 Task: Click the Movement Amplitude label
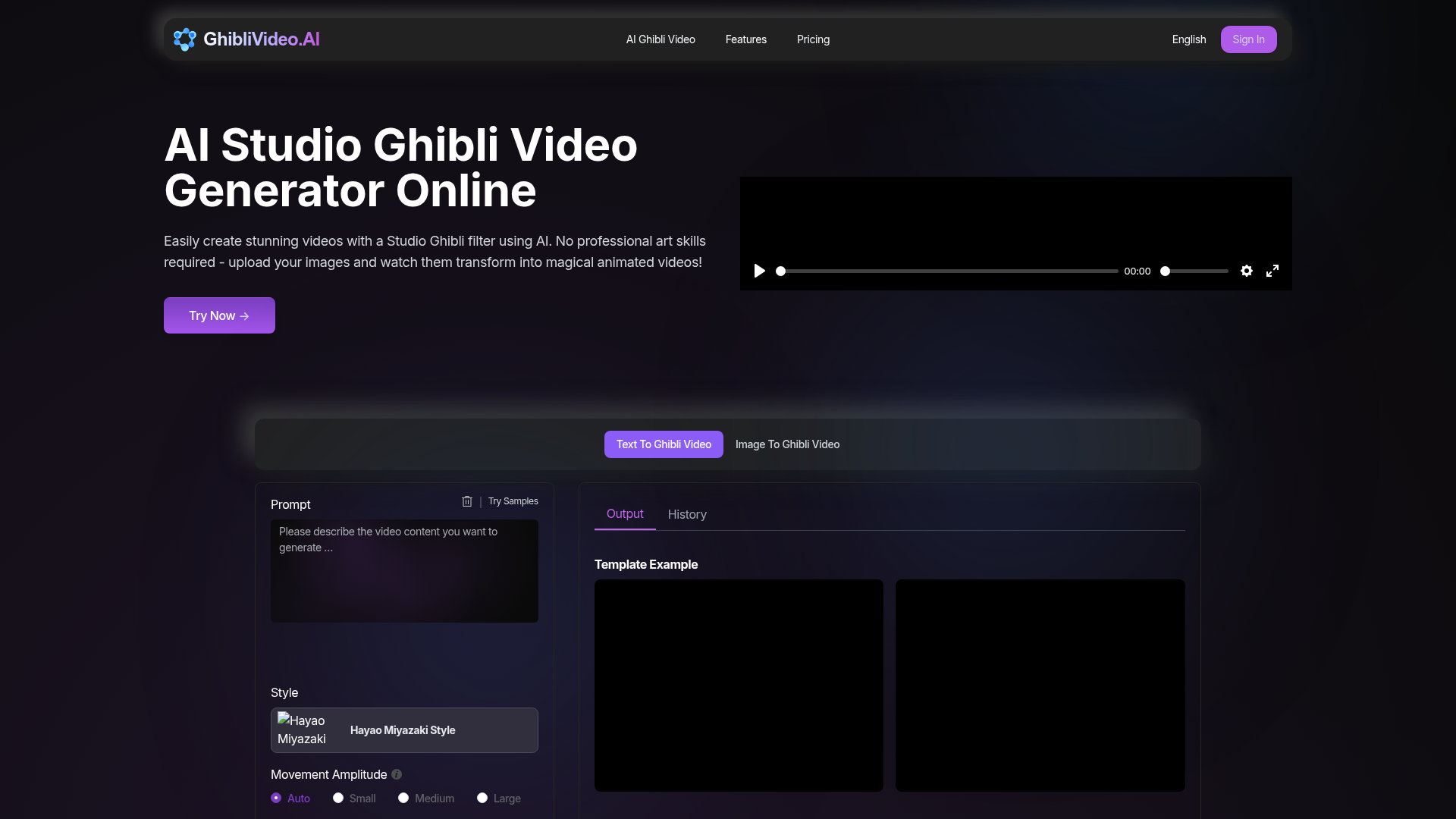(328, 774)
